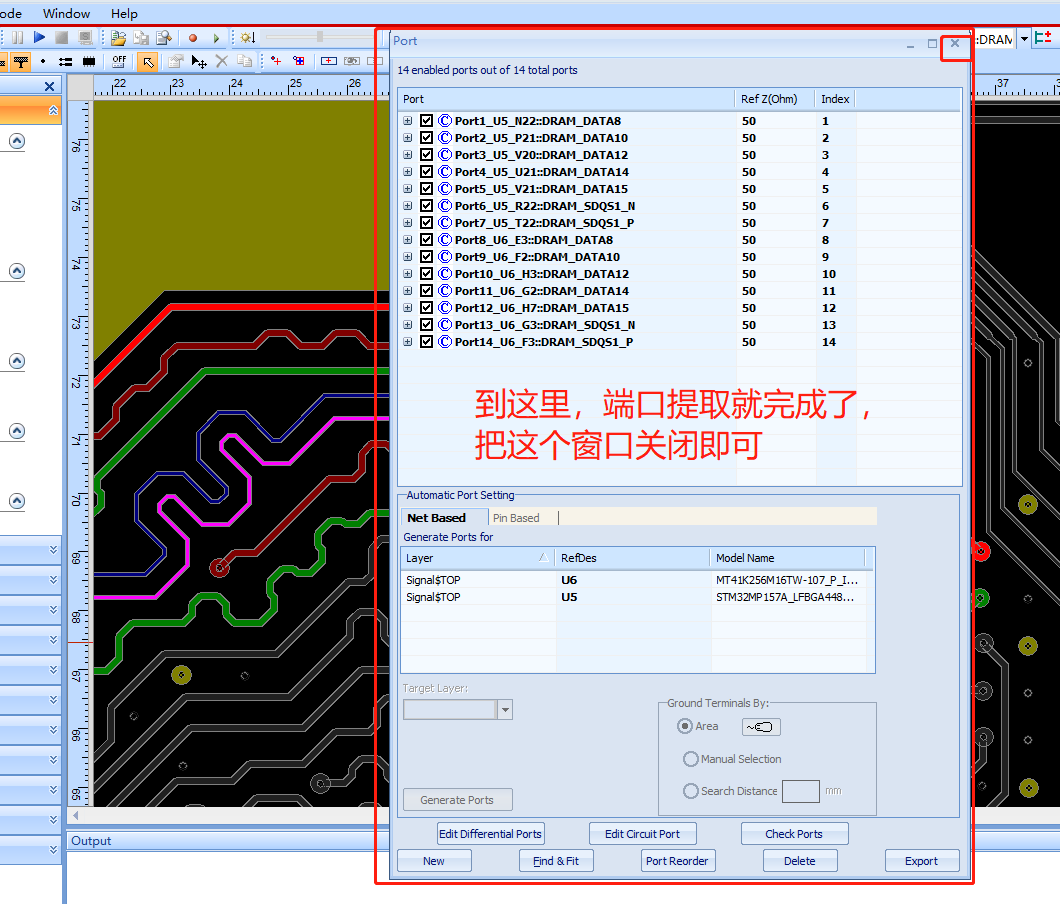Click the Edit Differential Ports button

point(490,834)
